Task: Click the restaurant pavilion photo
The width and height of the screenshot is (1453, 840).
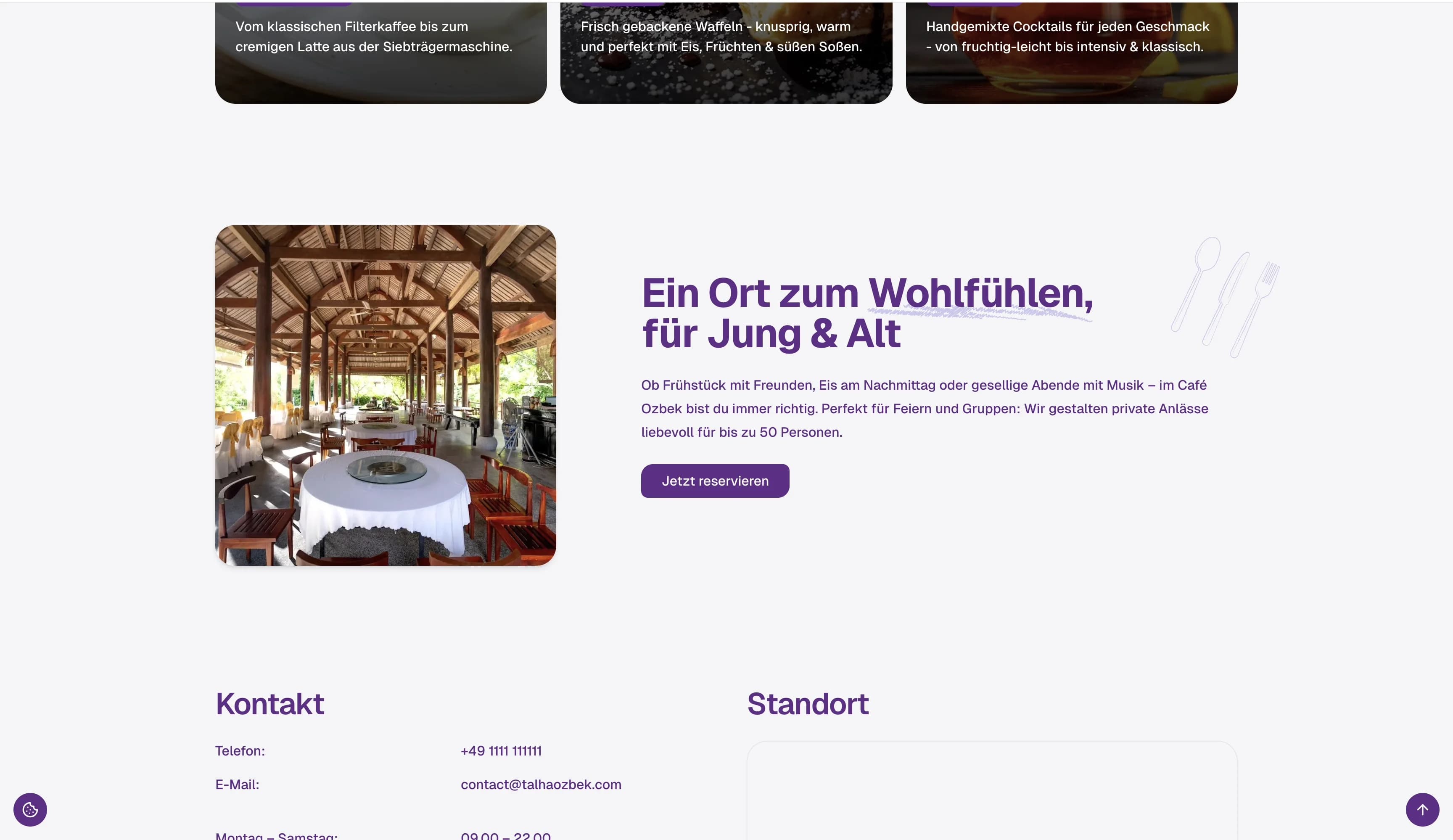Action: [x=385, y=395]
